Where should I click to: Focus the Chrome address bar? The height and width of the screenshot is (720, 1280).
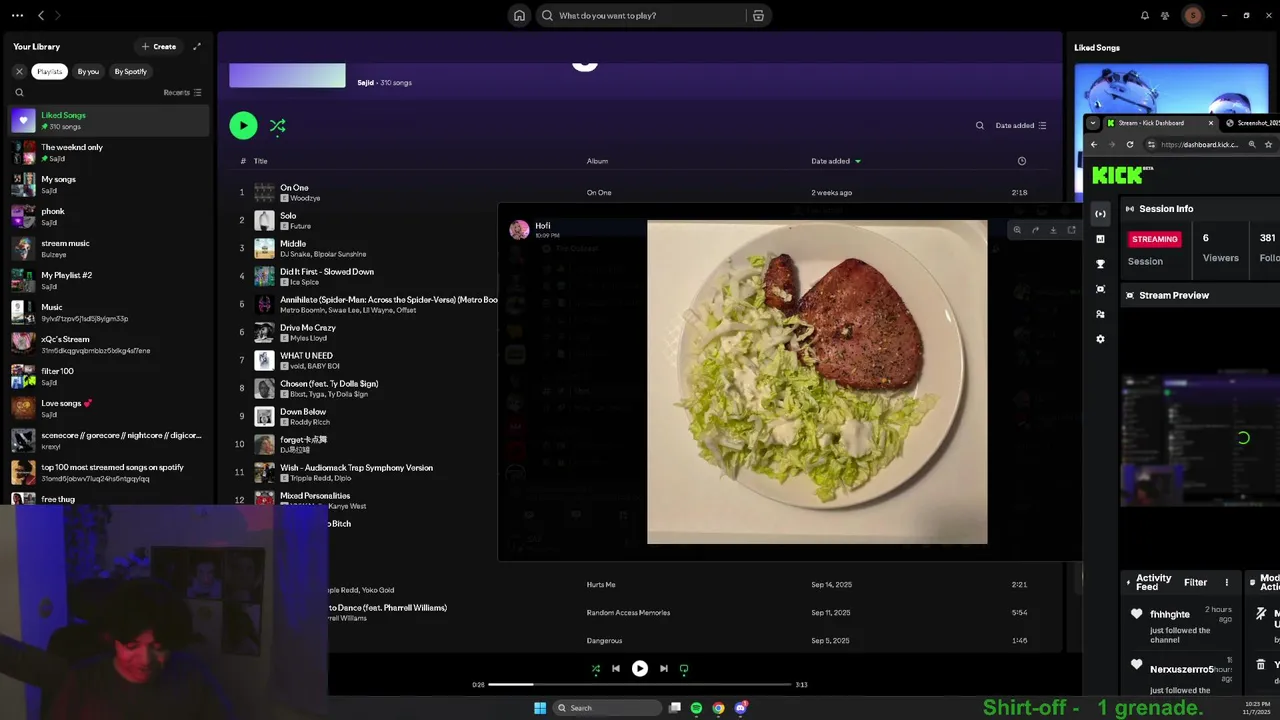(1198, 144)
